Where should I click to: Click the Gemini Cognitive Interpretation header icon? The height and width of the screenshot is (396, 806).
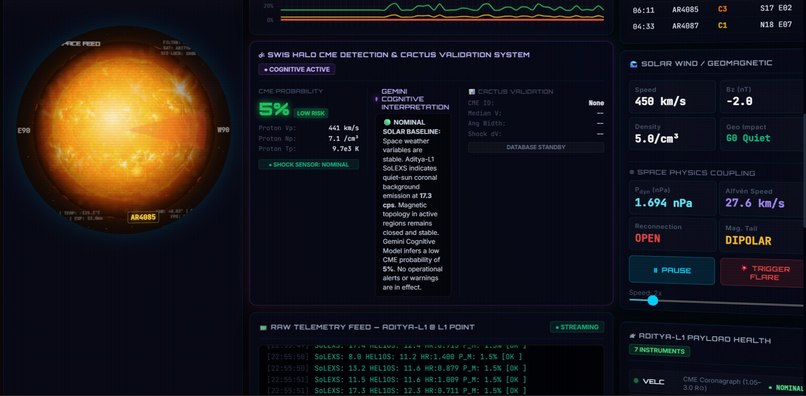coord(377,99)
